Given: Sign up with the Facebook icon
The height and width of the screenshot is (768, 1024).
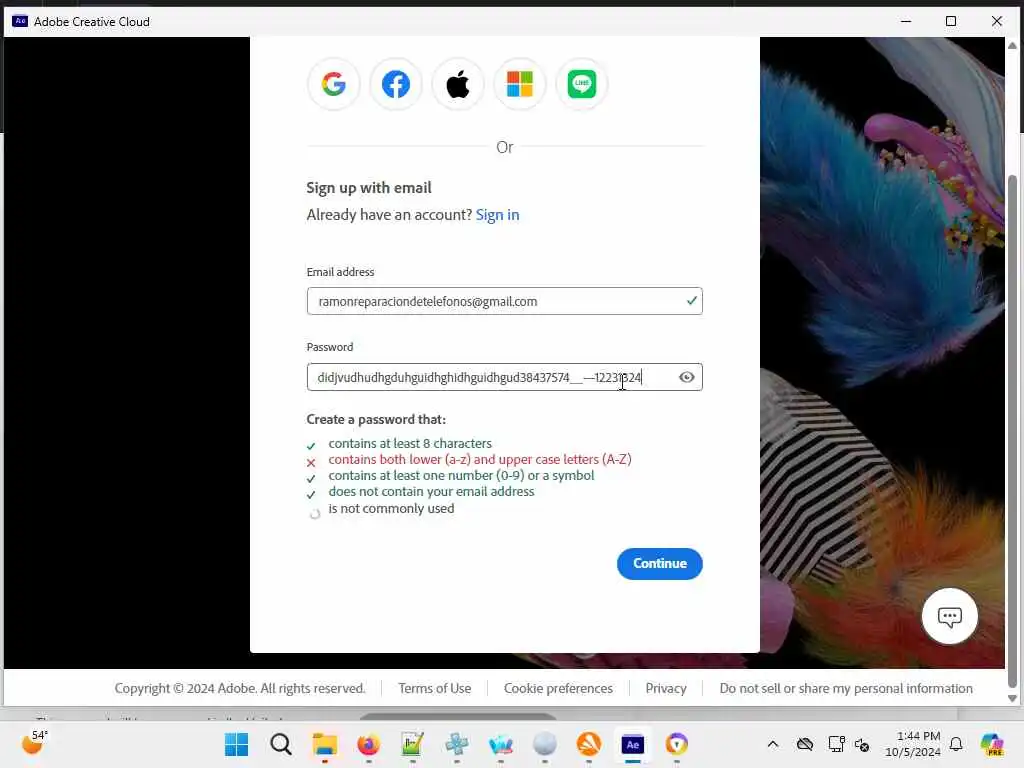Looking at the screenshot, I should tap(396, 84).
